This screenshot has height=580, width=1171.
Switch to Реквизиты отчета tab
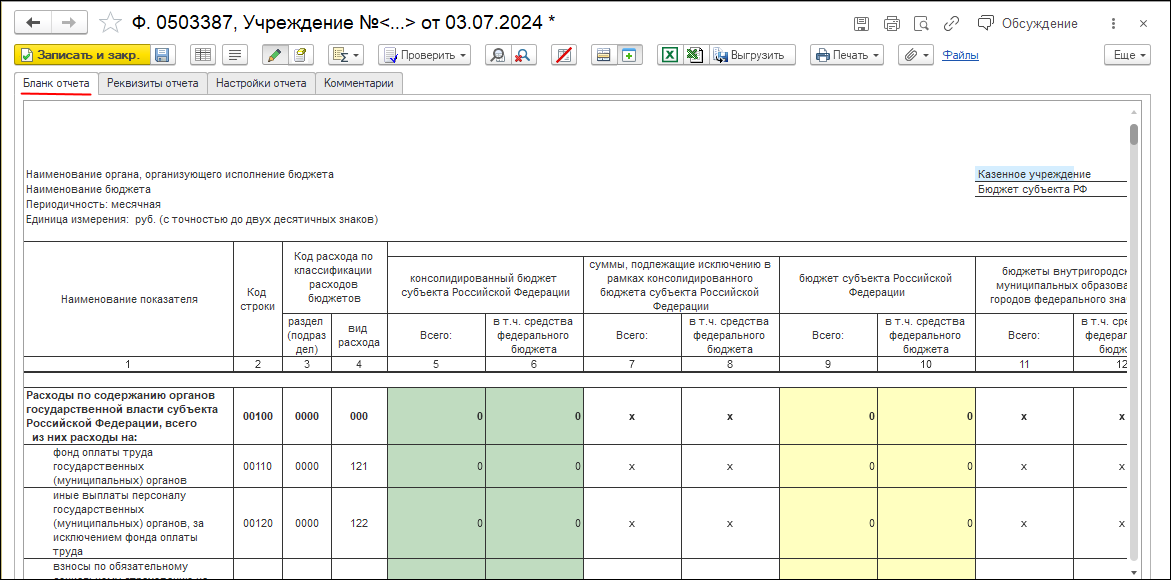pyautogui.click(x=153, y=83)
